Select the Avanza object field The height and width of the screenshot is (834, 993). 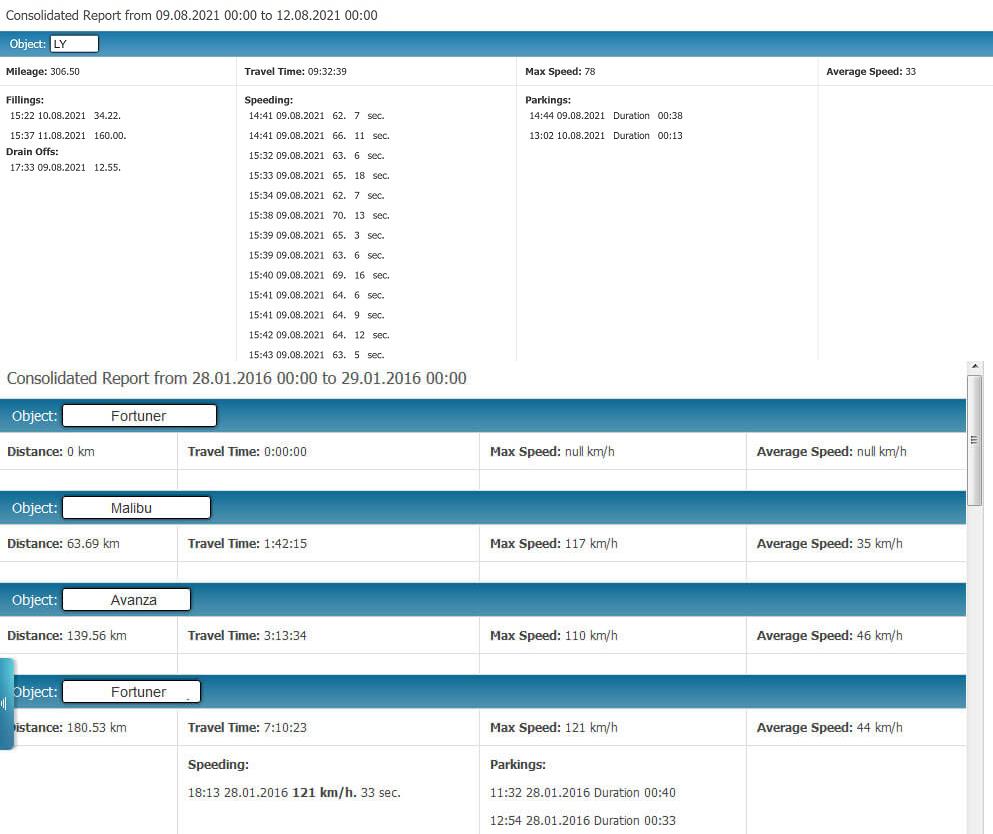pos(126,599)
